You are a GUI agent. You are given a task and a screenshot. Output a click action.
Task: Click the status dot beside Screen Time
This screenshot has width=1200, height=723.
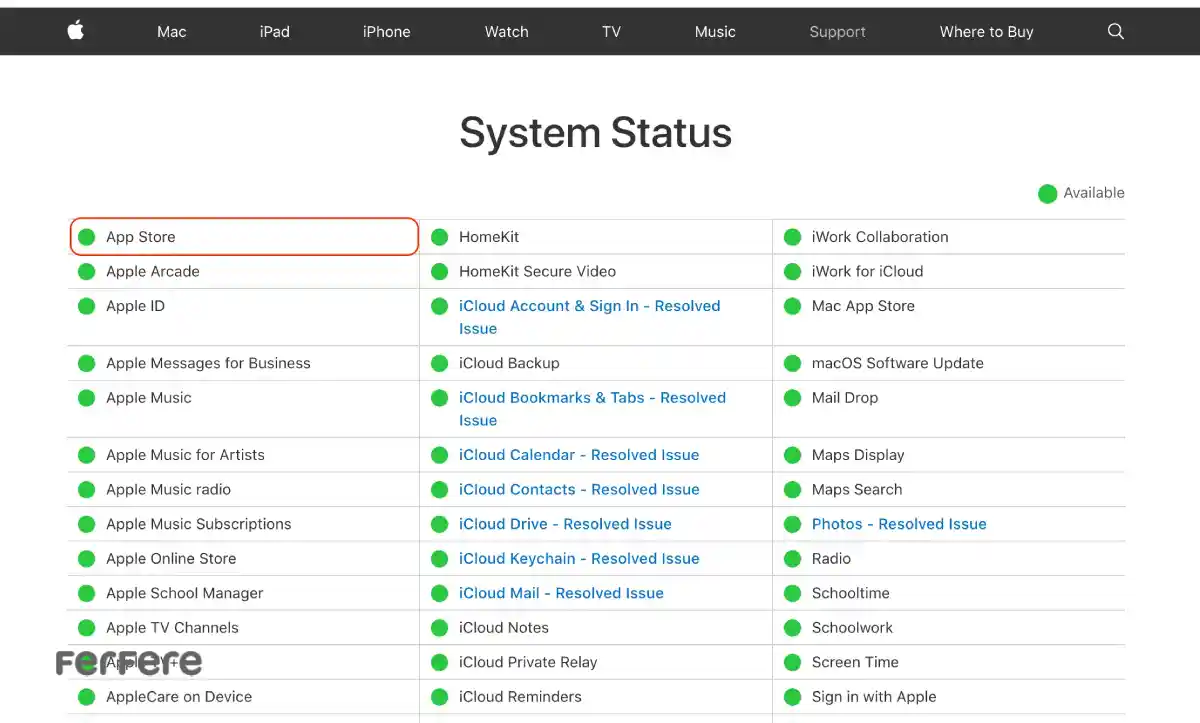[x=792, y=662]
